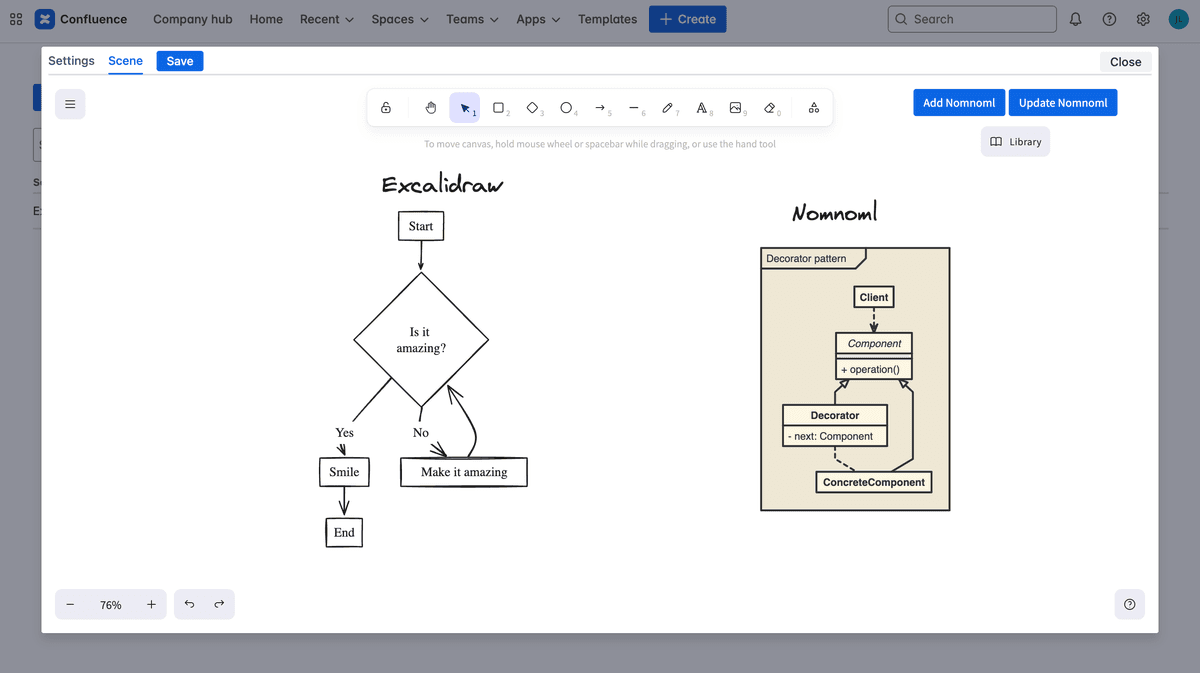Select the 'Yes' label

tap(345, 433)
